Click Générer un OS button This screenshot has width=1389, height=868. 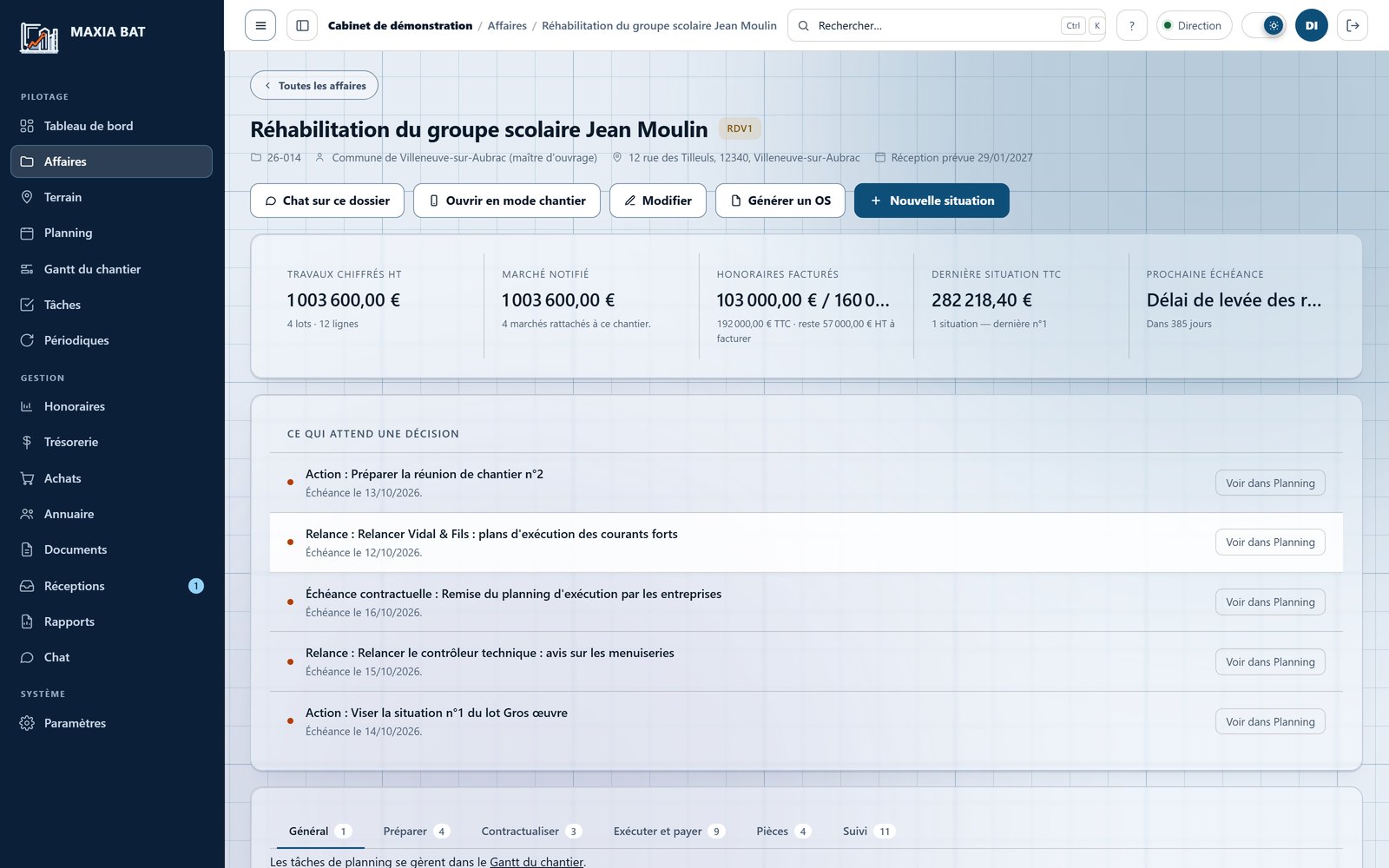(780, 201)
